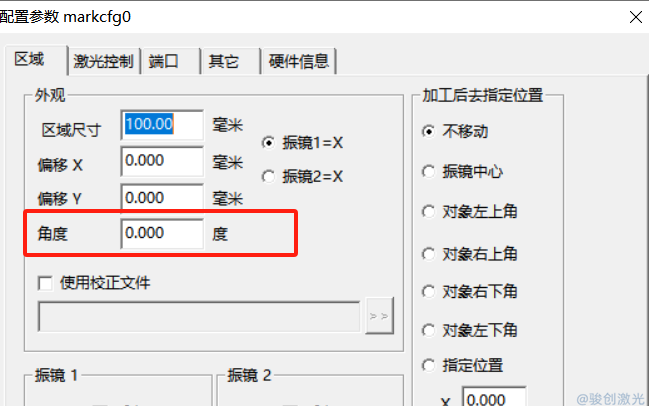
Task: Close the 配置参数 markcfg0 dialog
Action: click(x=636, y=17)
